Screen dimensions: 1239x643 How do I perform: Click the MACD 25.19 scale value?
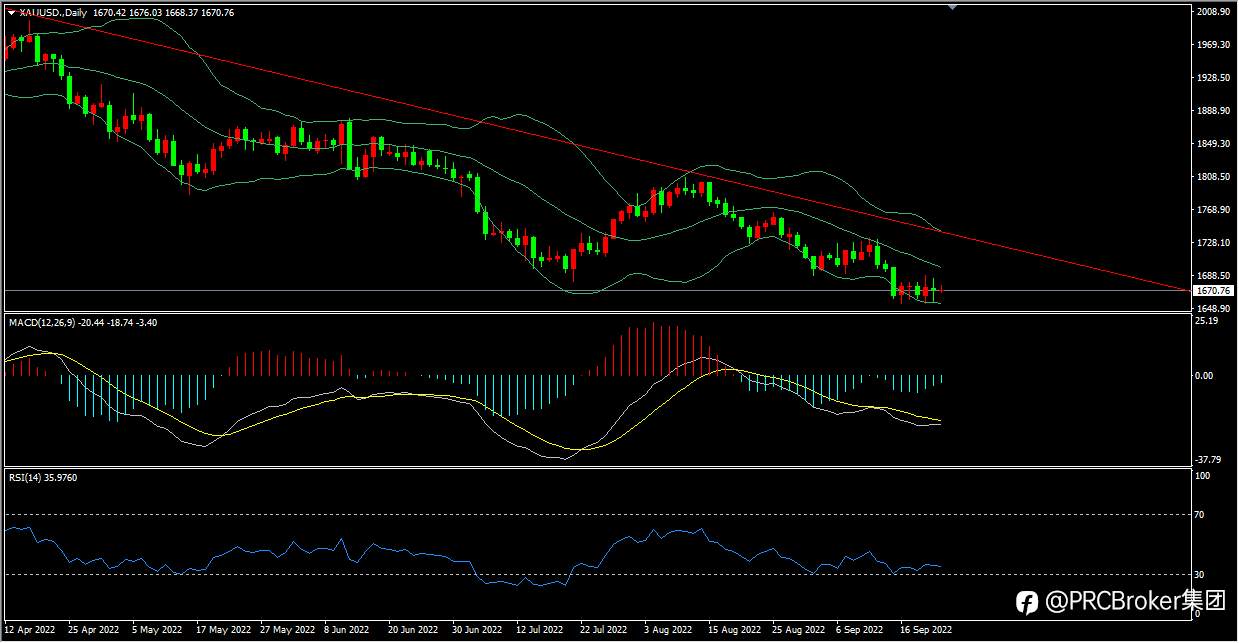coord(1205,321)
